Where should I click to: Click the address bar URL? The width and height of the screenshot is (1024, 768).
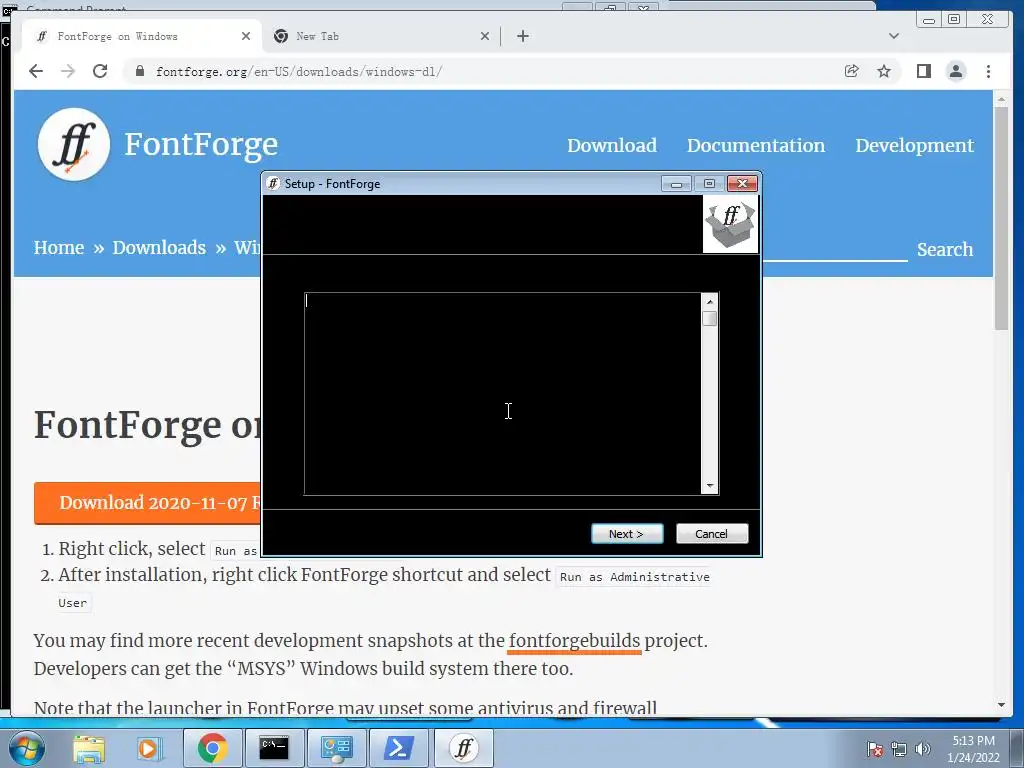point(299,72)
